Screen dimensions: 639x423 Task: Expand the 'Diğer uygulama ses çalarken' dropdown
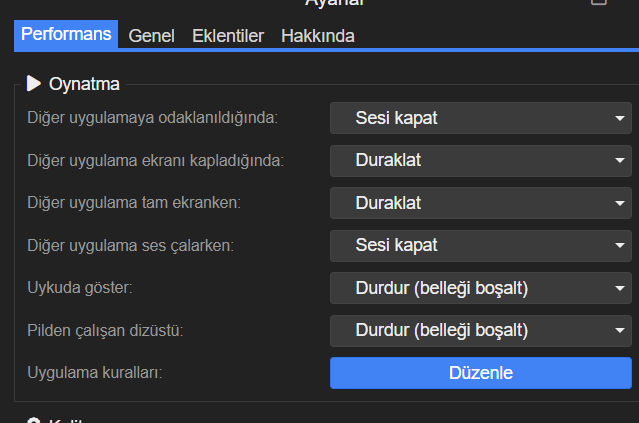pyautogui.click(x=480, y=245)
